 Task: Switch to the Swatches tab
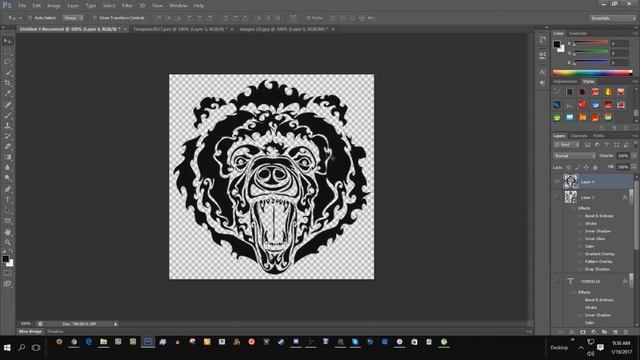(x=578, y=33)
